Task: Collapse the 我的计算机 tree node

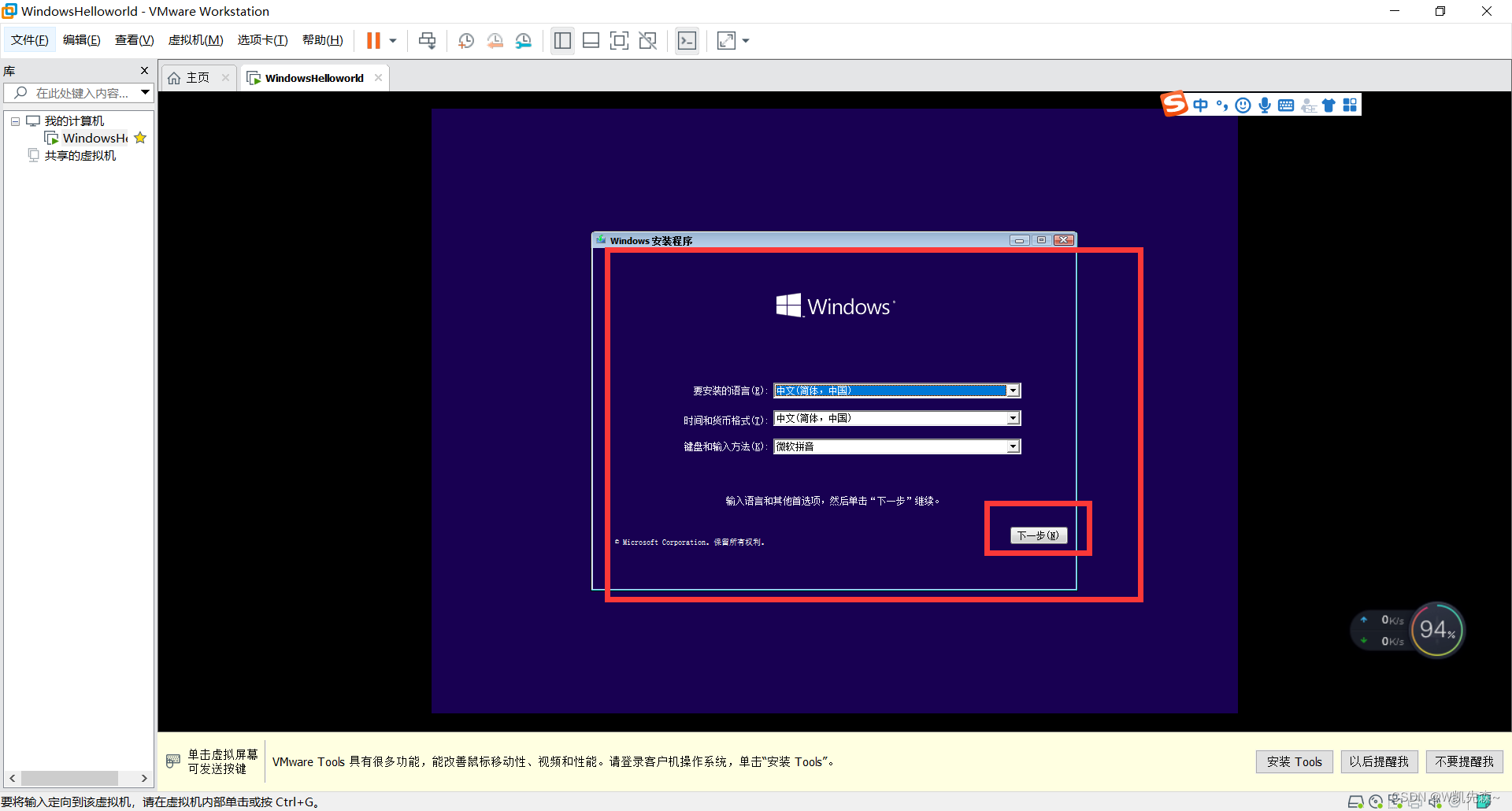Action: [x=15, y=121]
